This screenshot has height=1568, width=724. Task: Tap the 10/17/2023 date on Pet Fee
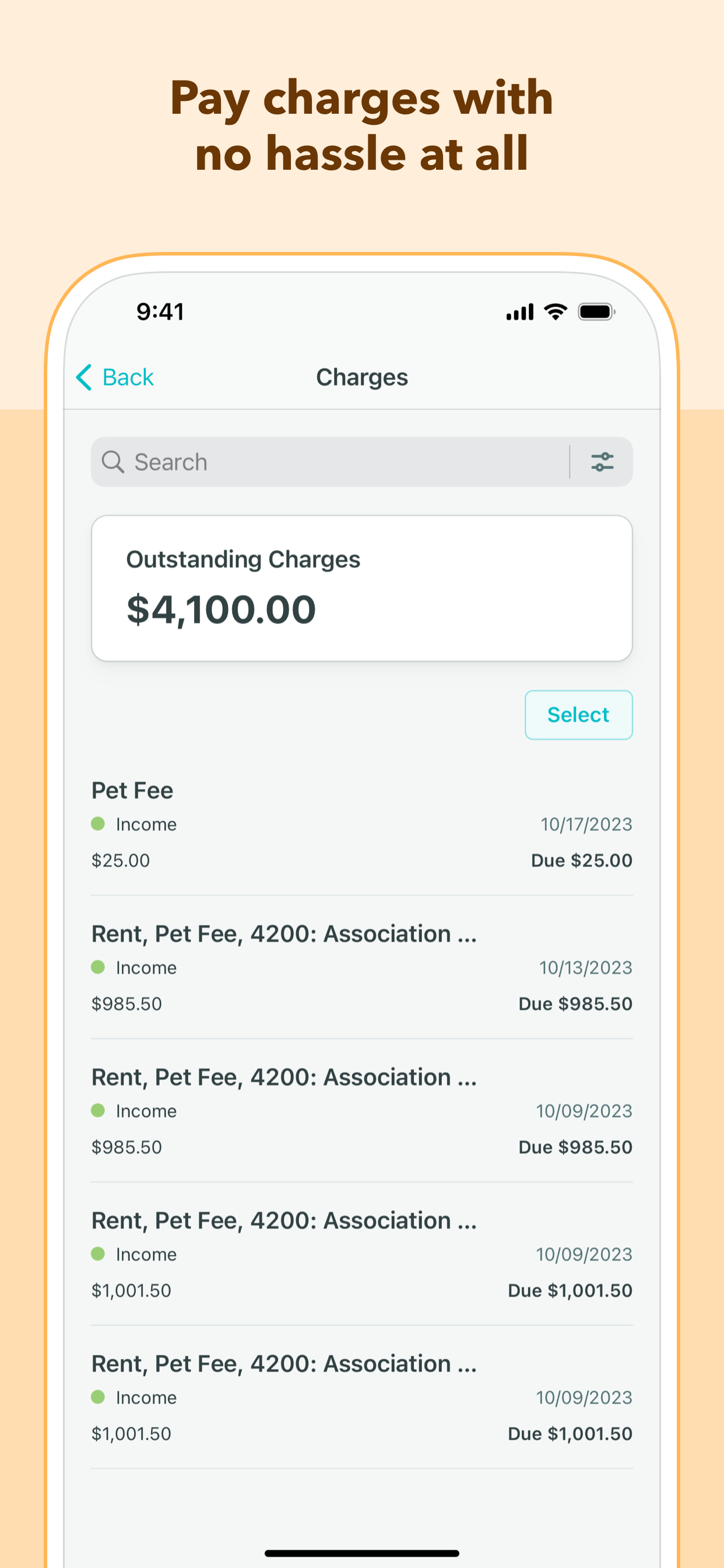[x=586, y=824]
